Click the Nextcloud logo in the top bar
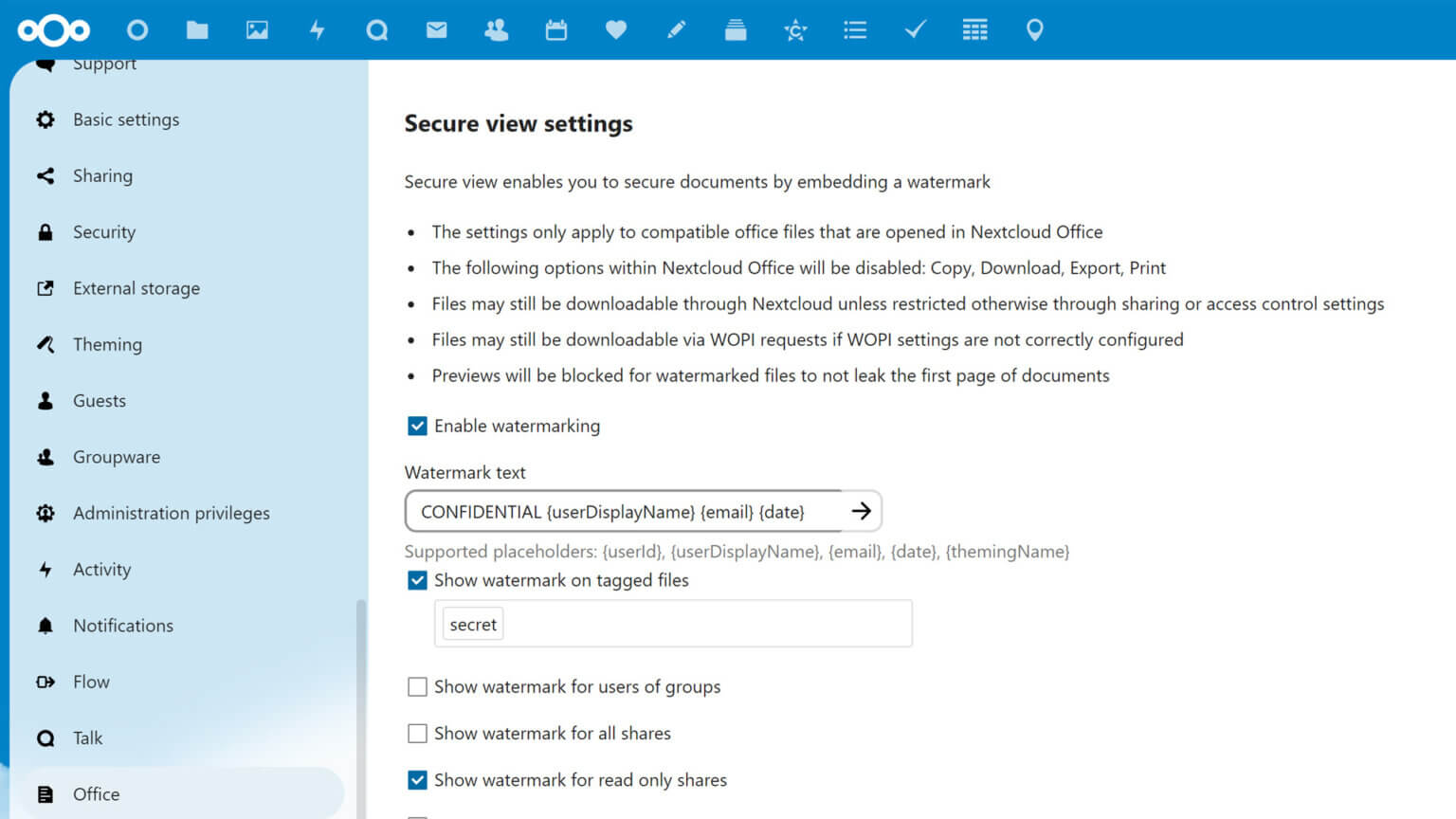Image resolution: width=1456 pixels, height=819 pixels. (54, 29)
